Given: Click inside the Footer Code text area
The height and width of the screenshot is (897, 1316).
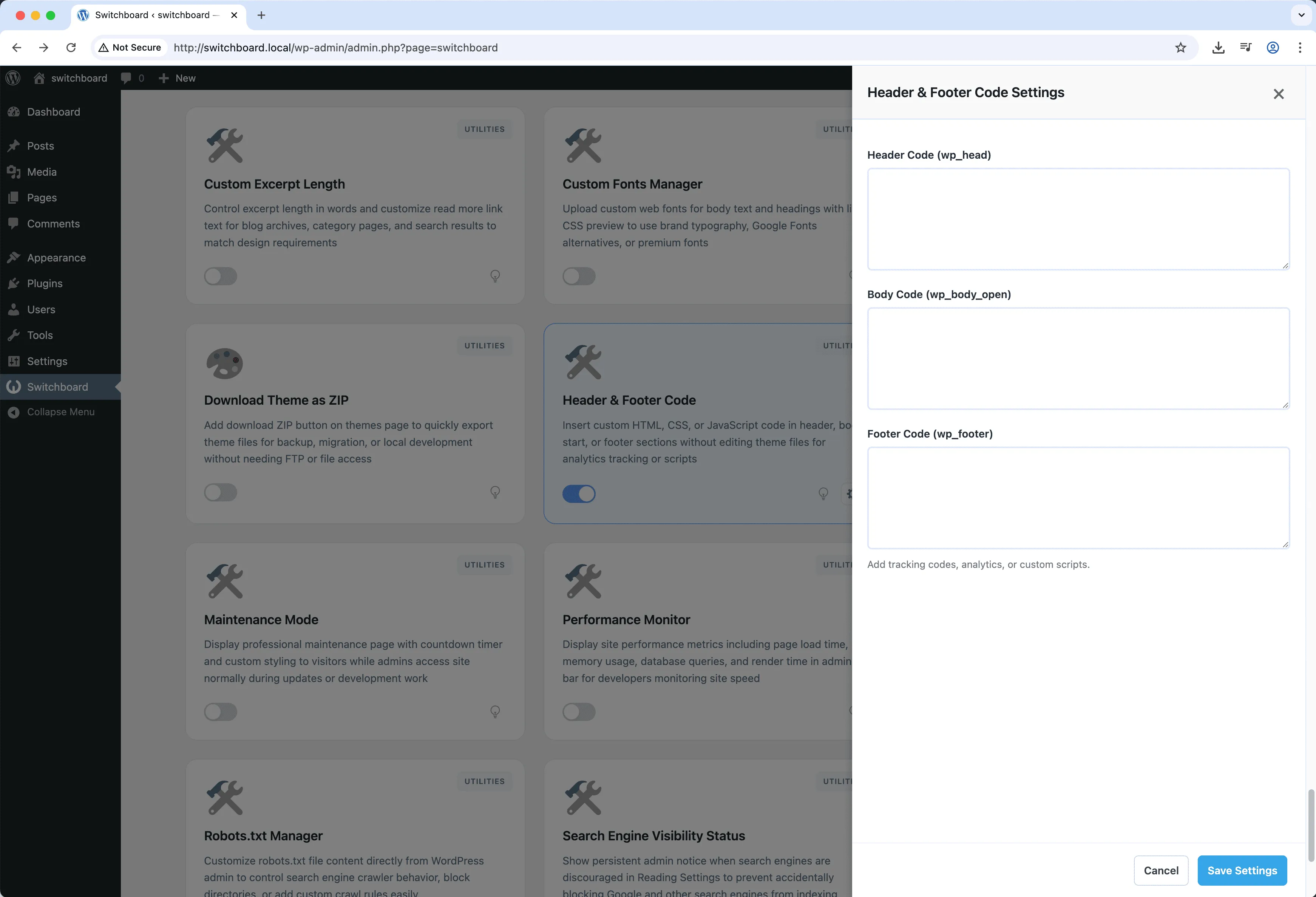Looking at the screenshot, I should 1078,498.
